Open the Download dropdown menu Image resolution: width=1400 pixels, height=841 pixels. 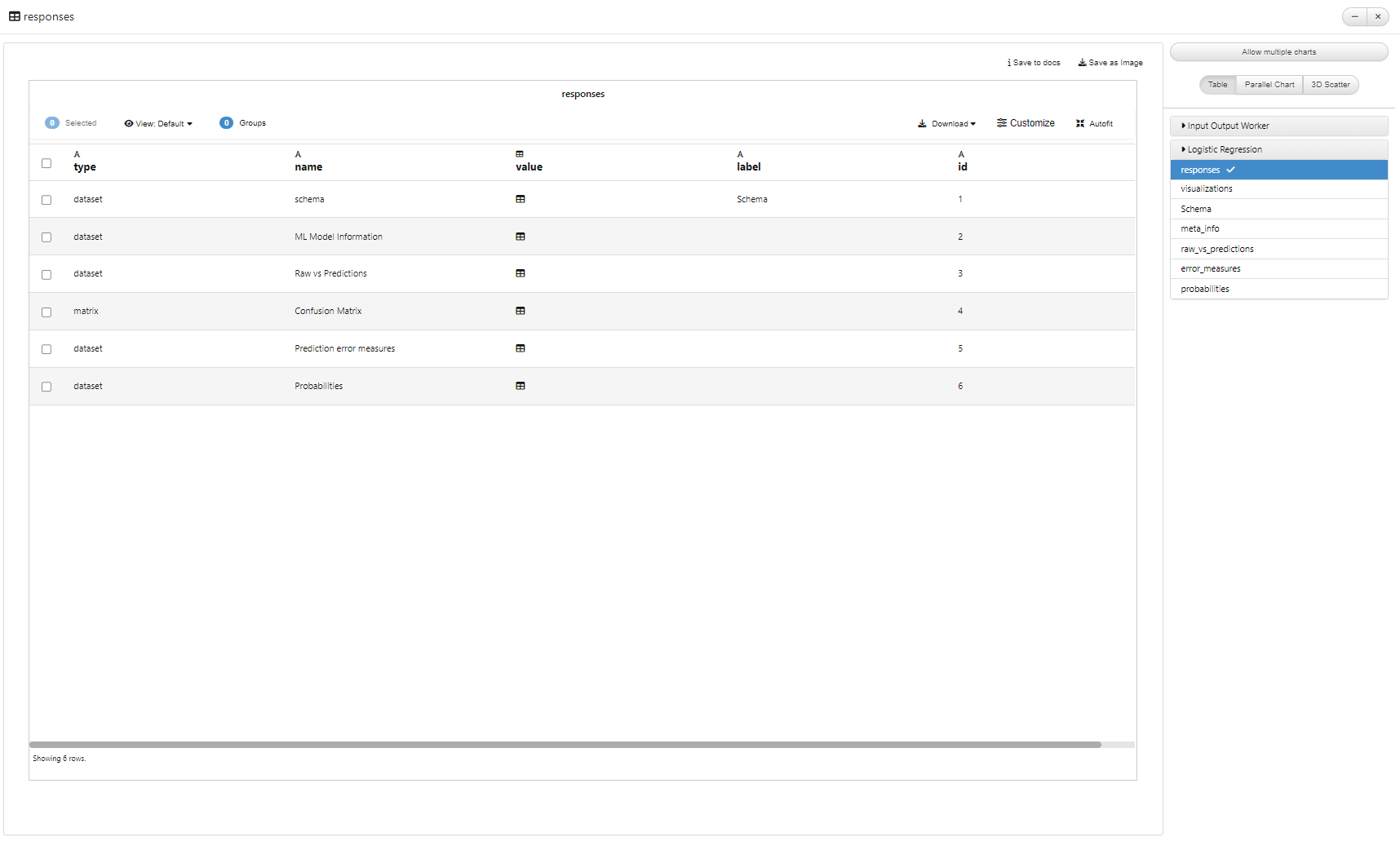coord(946,124)
